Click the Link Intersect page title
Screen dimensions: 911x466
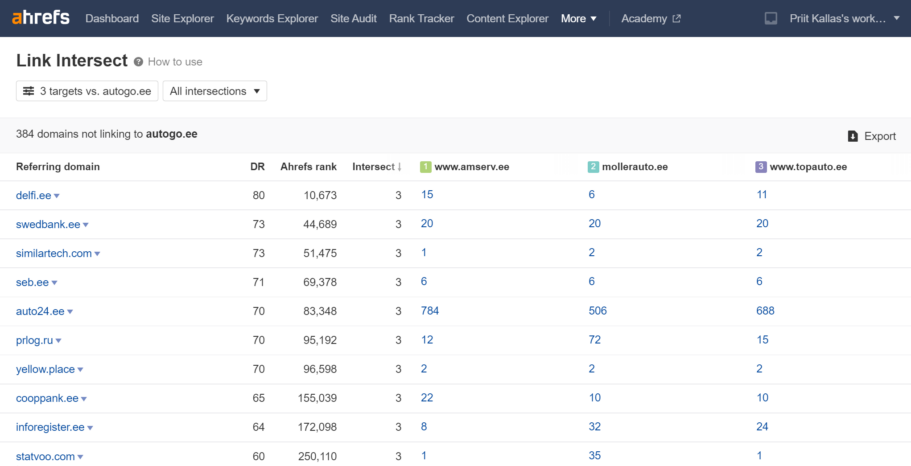(x=71, y=60)
